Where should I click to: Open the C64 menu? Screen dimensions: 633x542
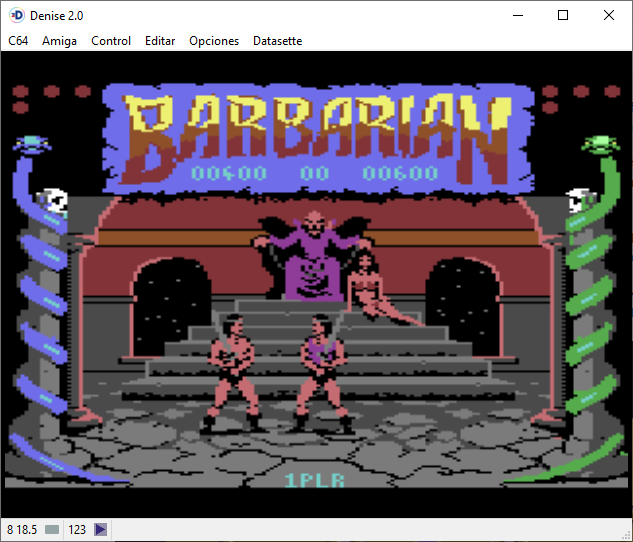(x=18, y=41)
